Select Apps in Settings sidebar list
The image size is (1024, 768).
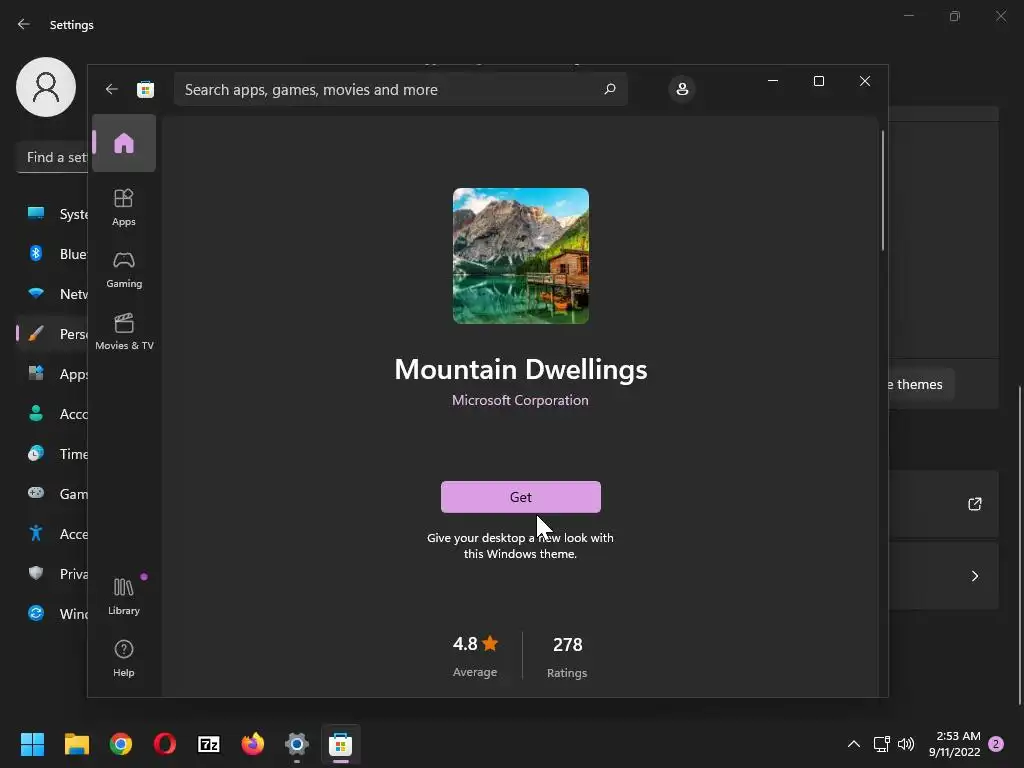click(x=52, y=374)
